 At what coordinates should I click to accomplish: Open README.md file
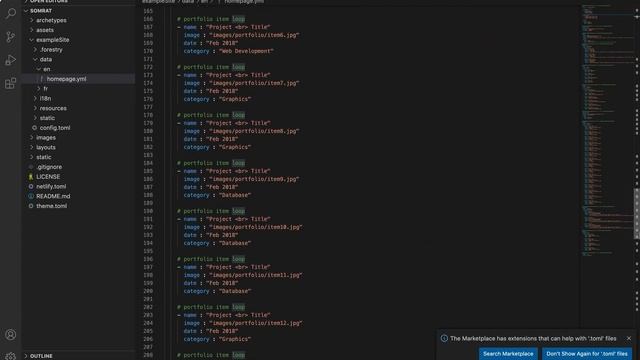pos(53,196)
